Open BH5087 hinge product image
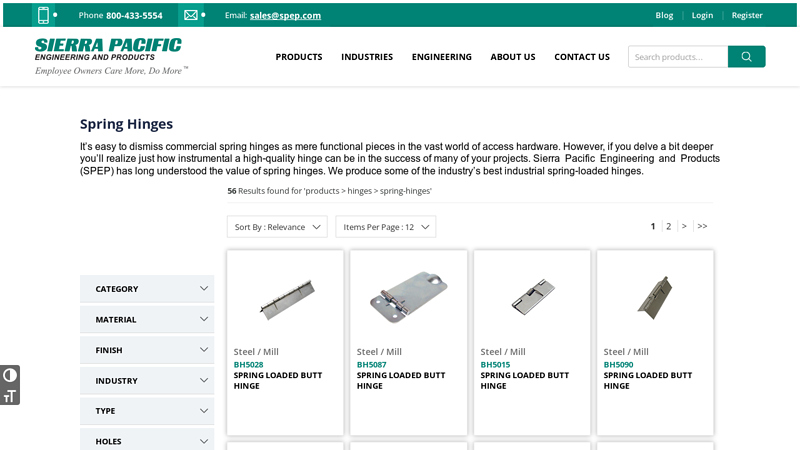 pyautogui.click(x=409, y=297)
